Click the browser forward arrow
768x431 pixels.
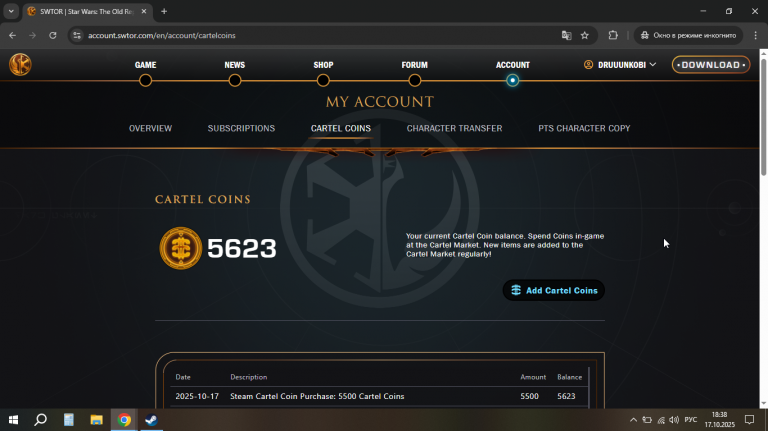coord(32,35)
